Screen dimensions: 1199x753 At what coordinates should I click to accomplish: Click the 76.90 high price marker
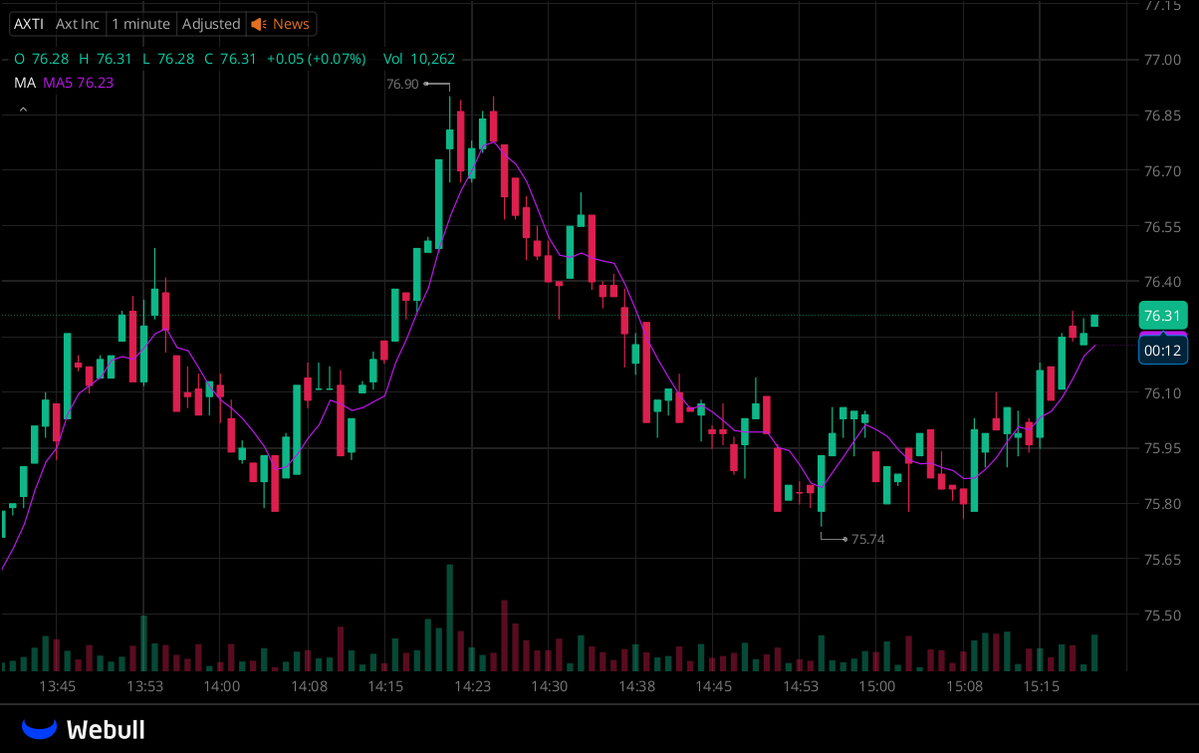coord(402,84)
